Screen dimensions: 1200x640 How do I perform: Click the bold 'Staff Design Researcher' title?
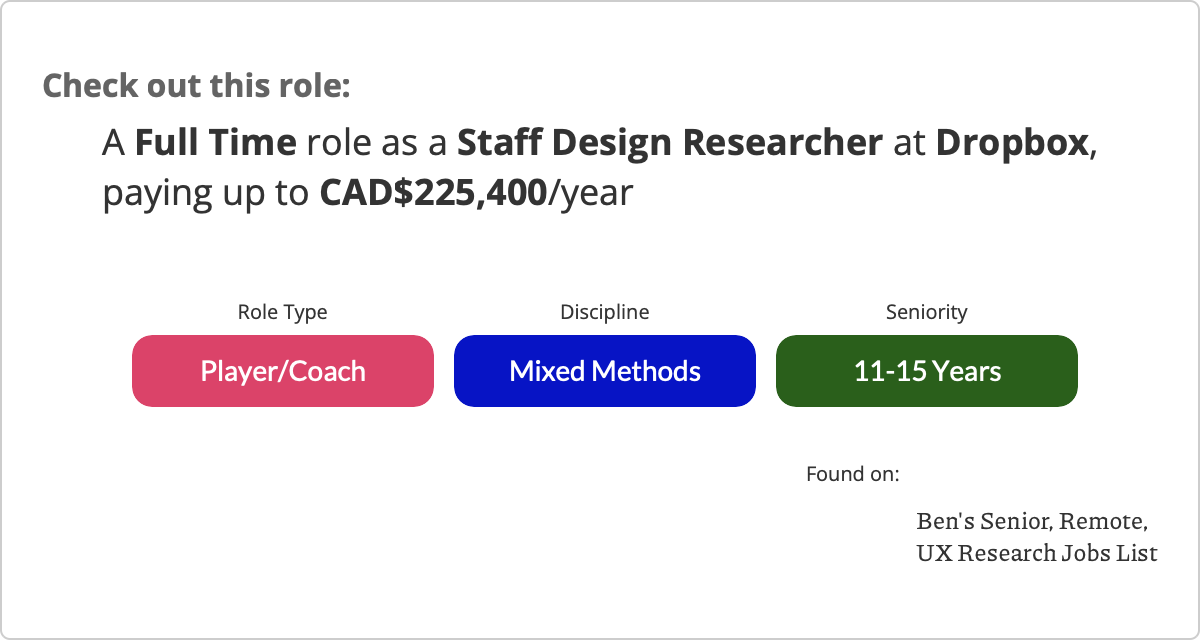pyautogui.click(x=670, y=144)
